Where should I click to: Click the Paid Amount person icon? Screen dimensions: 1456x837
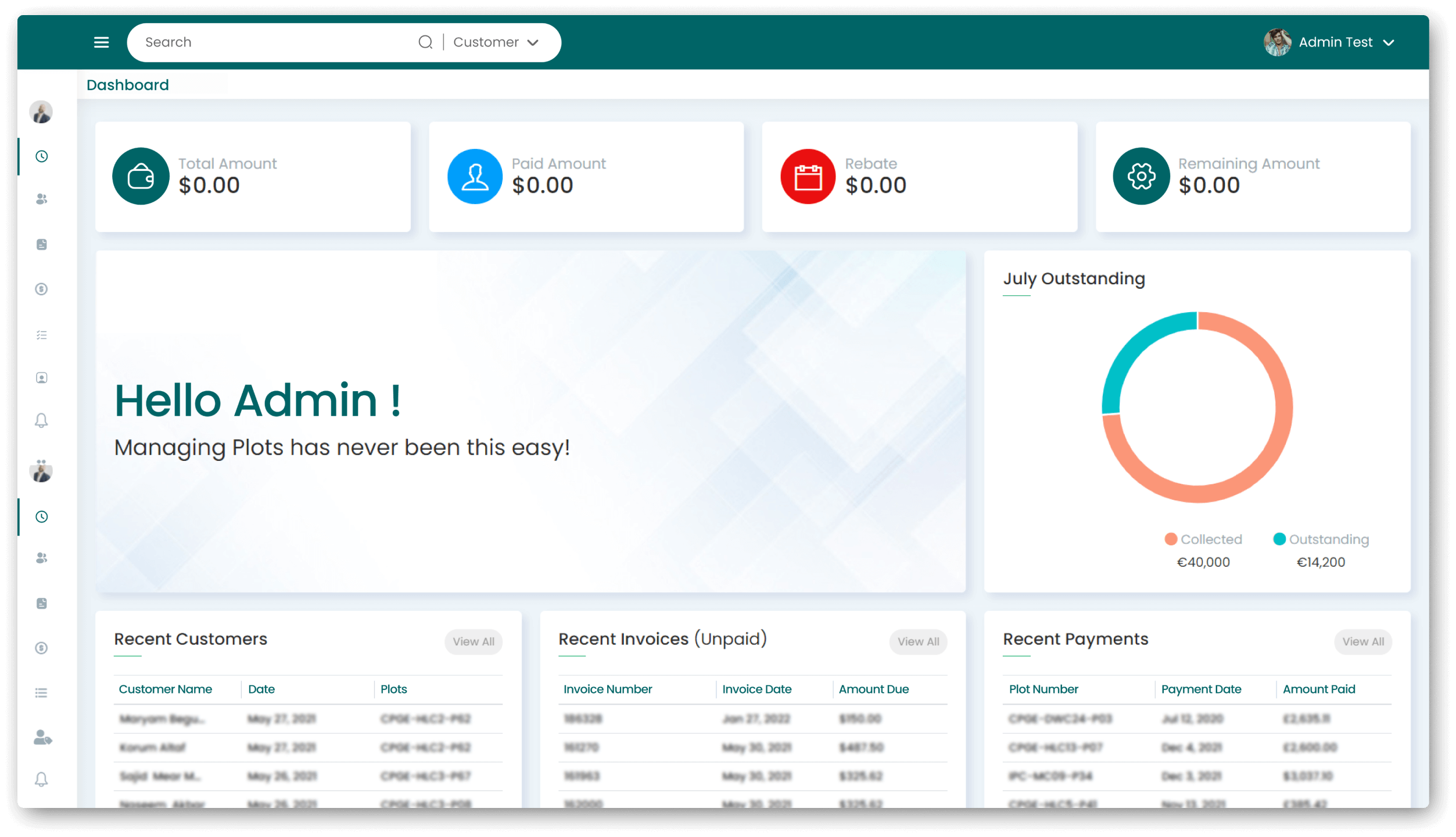(x=475, y=176)
